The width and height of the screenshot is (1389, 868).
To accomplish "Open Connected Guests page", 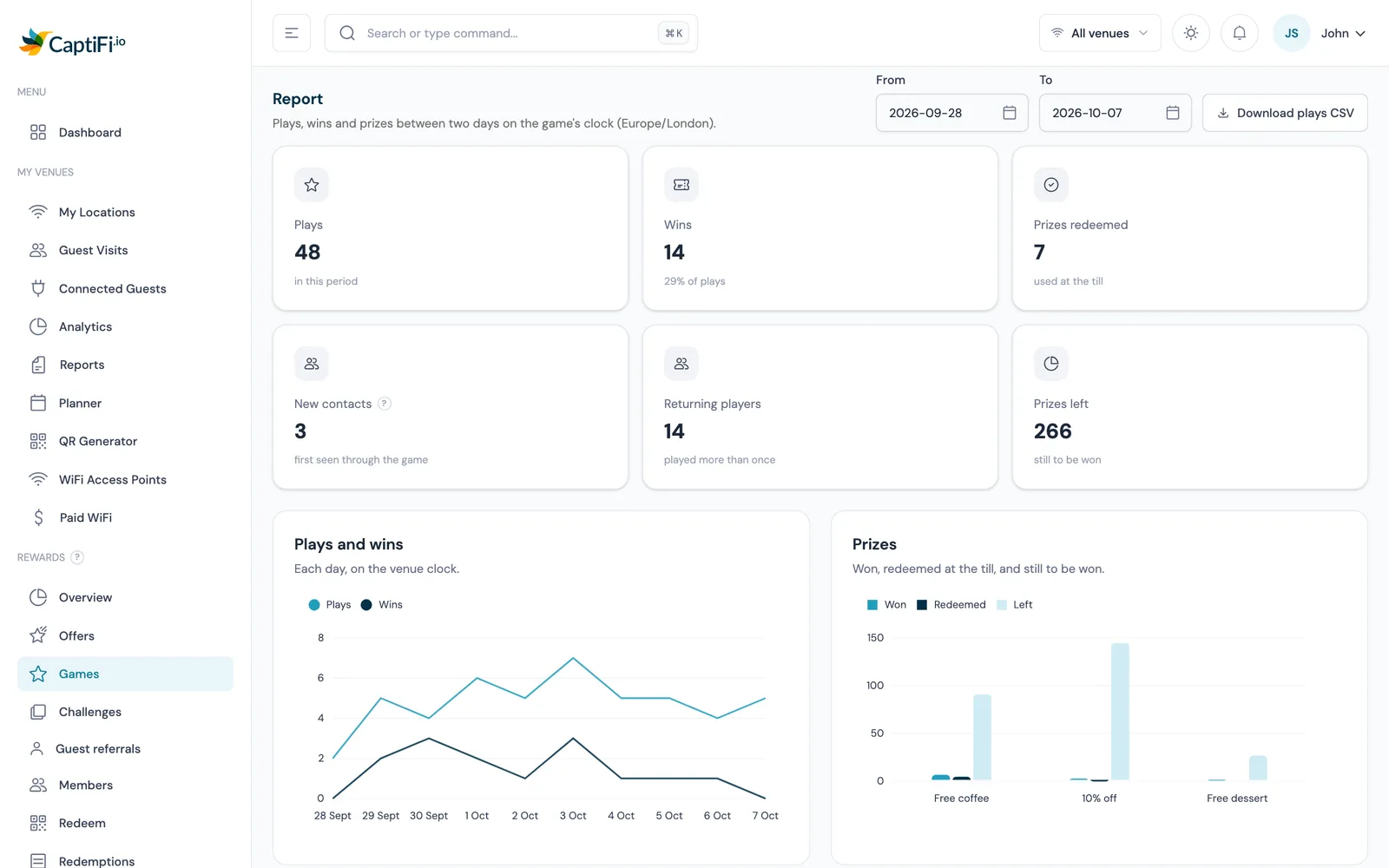I will click(x=125, y=288).
